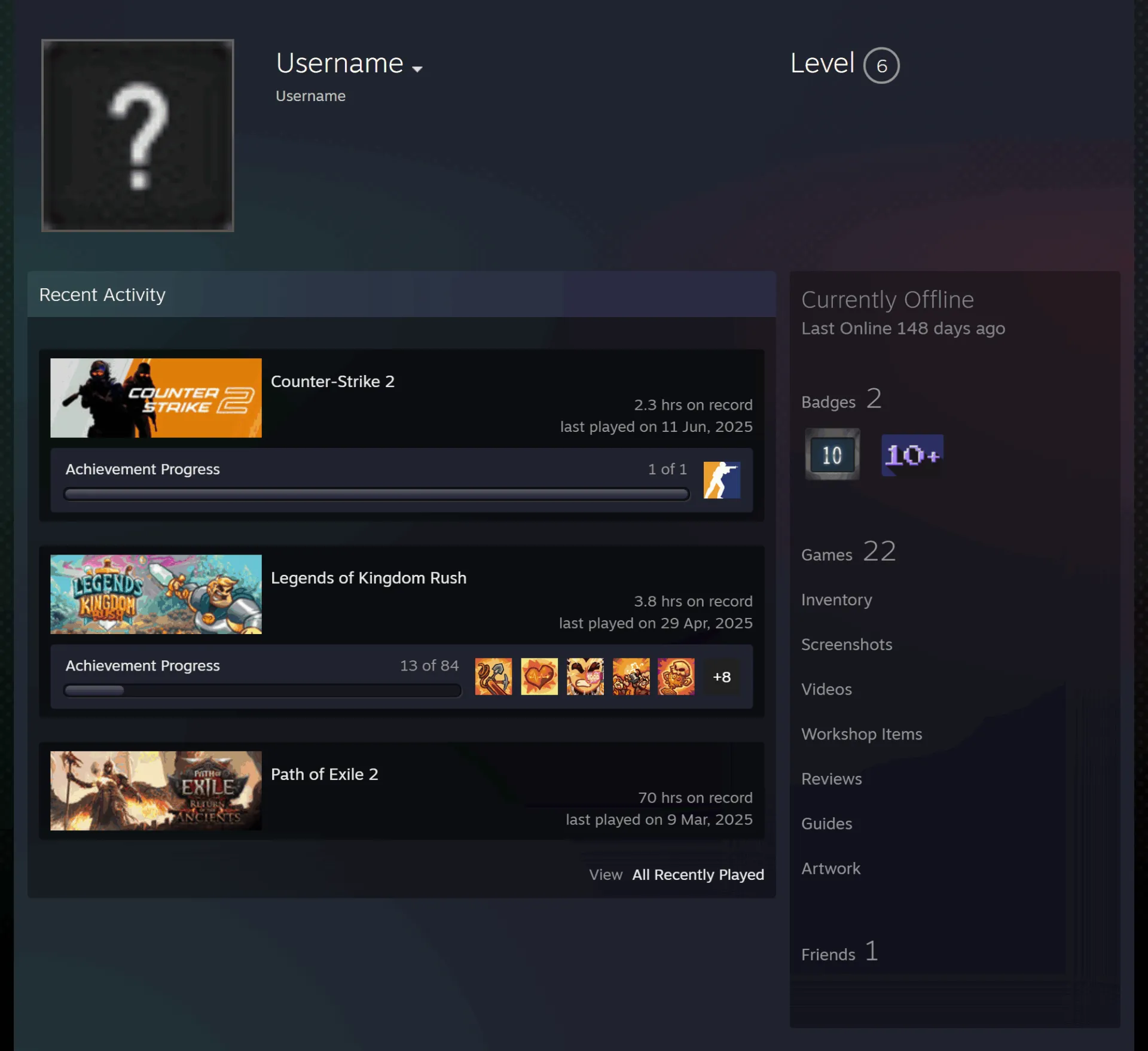Click Kingdom Rush achievement progress bar
The width and height of the screenshot is (1148, 1051).
point(262,690)
